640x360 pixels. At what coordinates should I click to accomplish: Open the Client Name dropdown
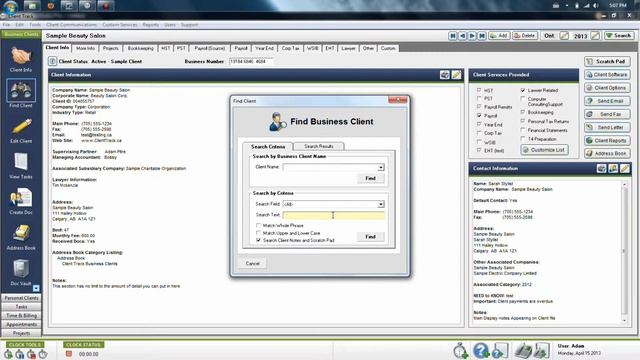click(x=380, y=167)
